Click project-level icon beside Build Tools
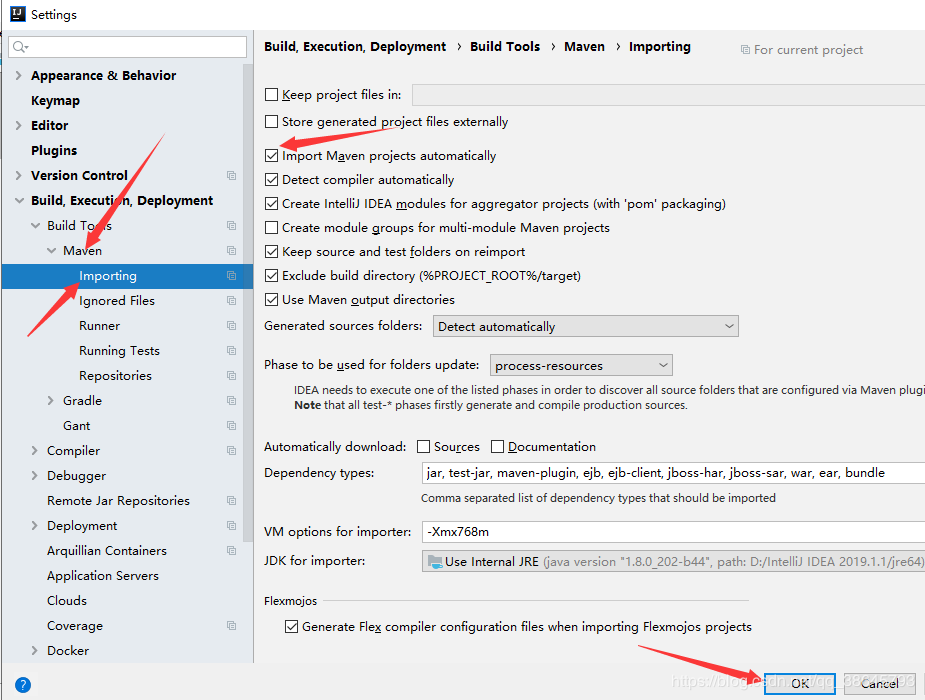 tap(231, 225)
